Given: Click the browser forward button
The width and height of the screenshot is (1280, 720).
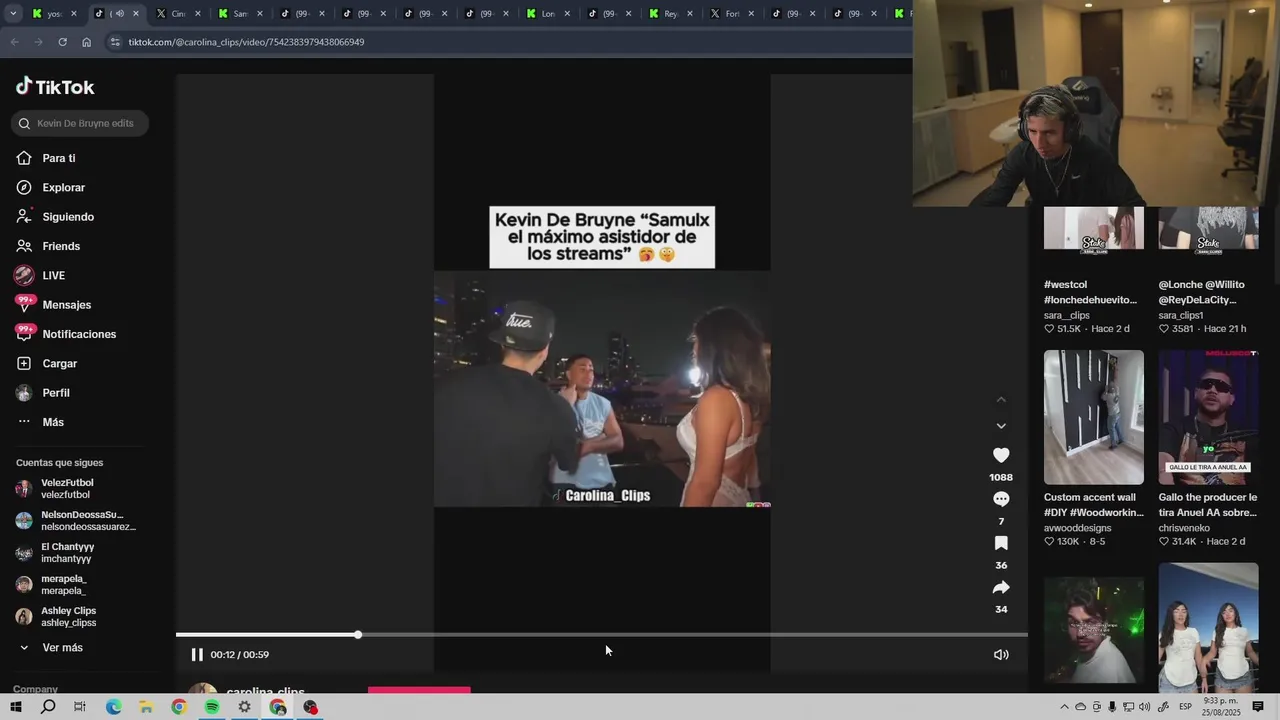Looking at the screenshot, I should point(38,42).
